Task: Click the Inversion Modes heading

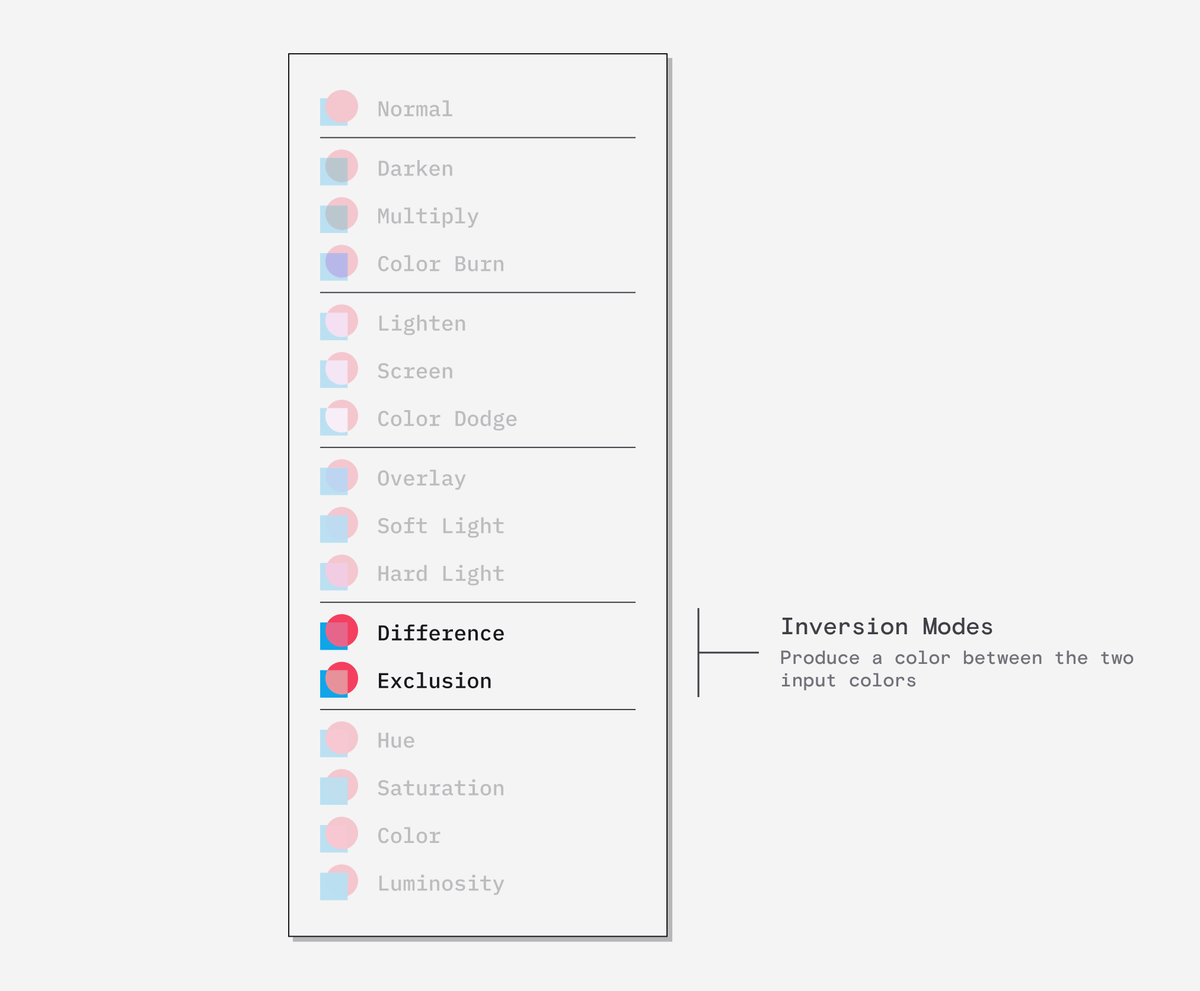Action: click(886, 627)
